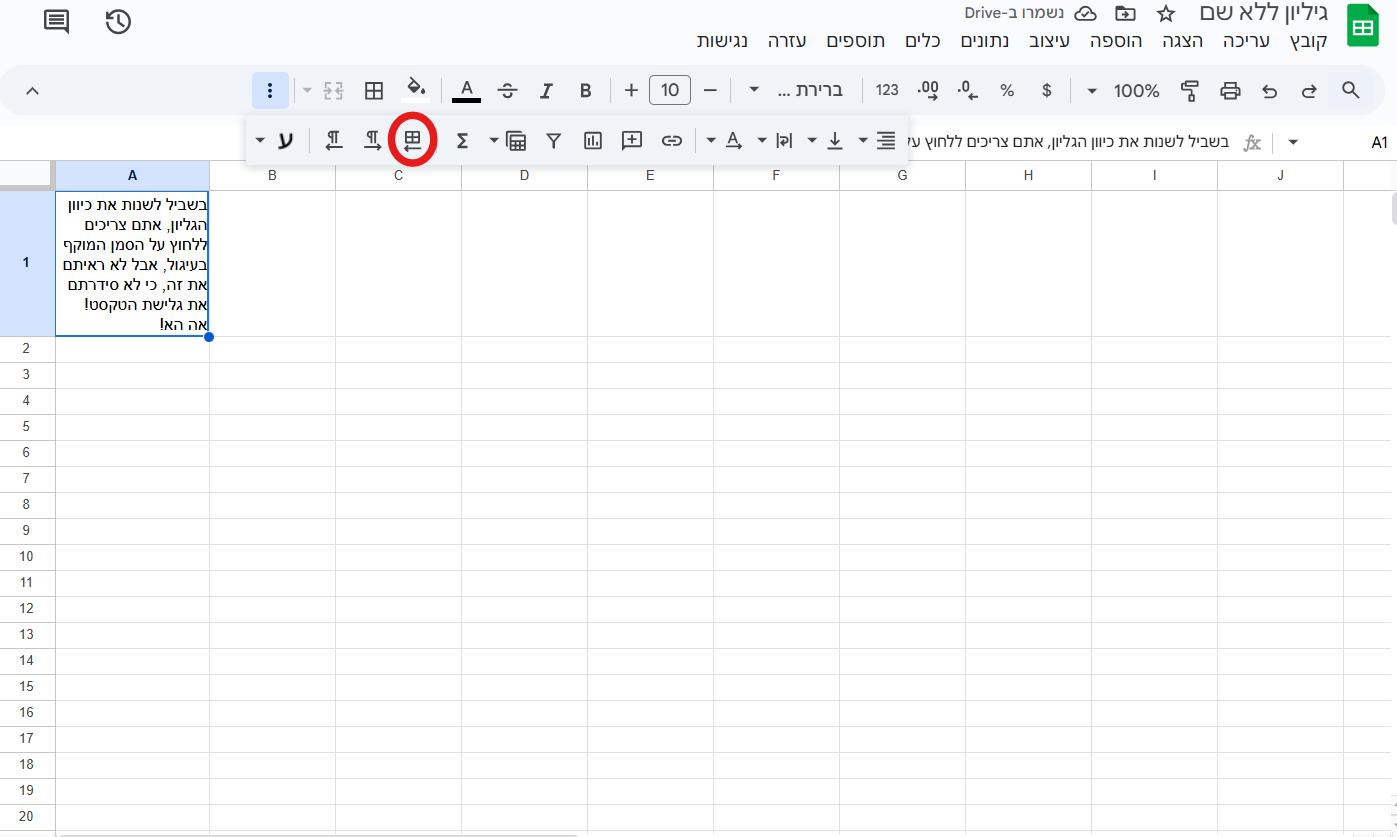Click the font size field showing 10
Screen dimensions: 1397x837
670,91
